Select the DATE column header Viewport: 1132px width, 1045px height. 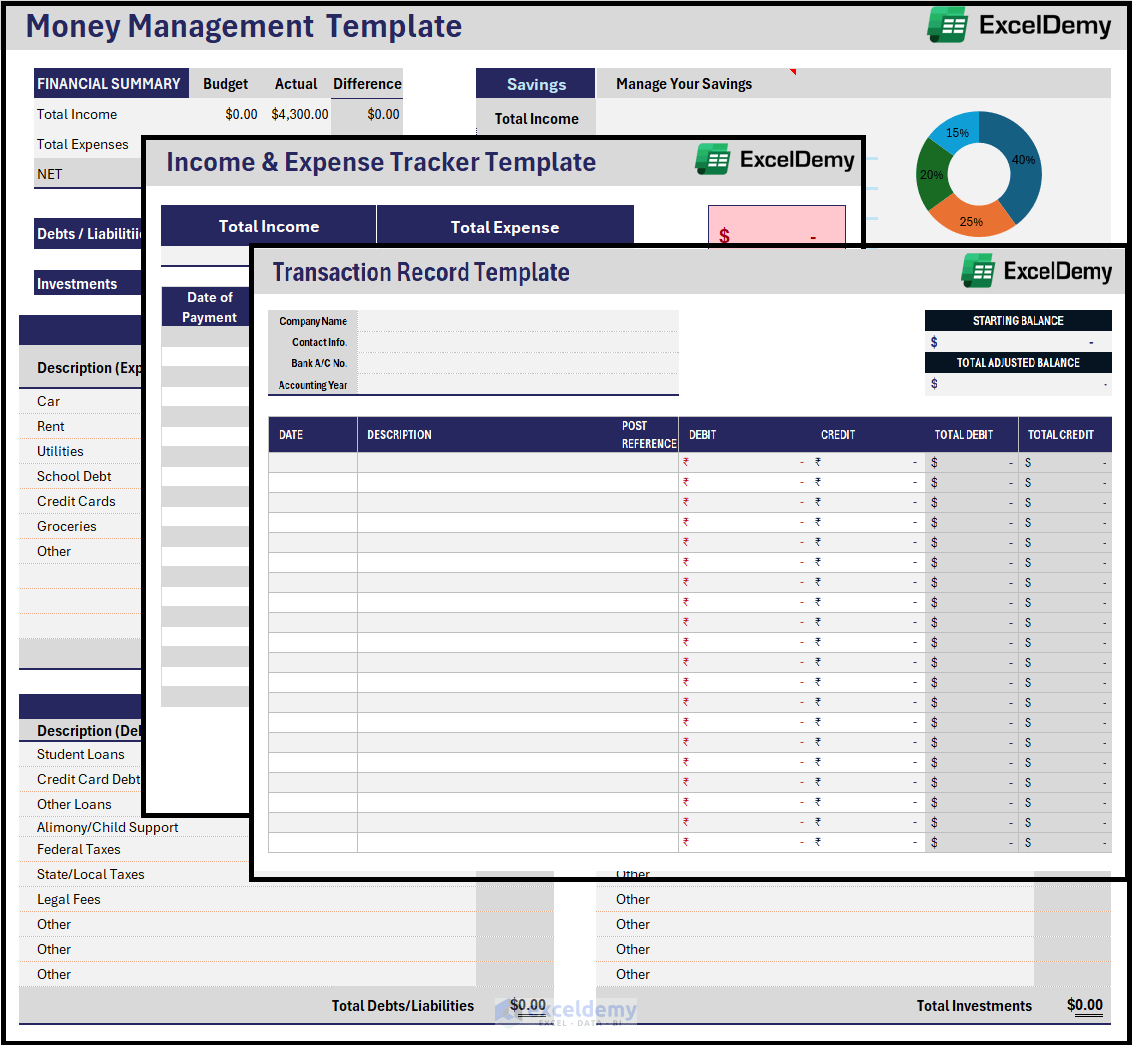click(x=312, y=434)
